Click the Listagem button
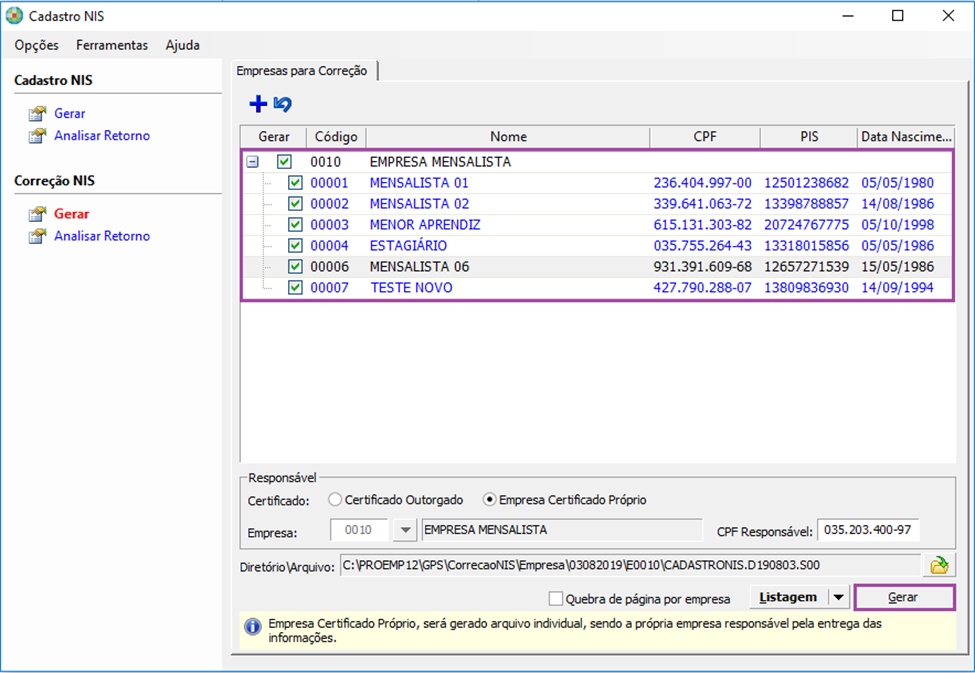The height and width of the screenshot is (673, 975). point(788,597)
